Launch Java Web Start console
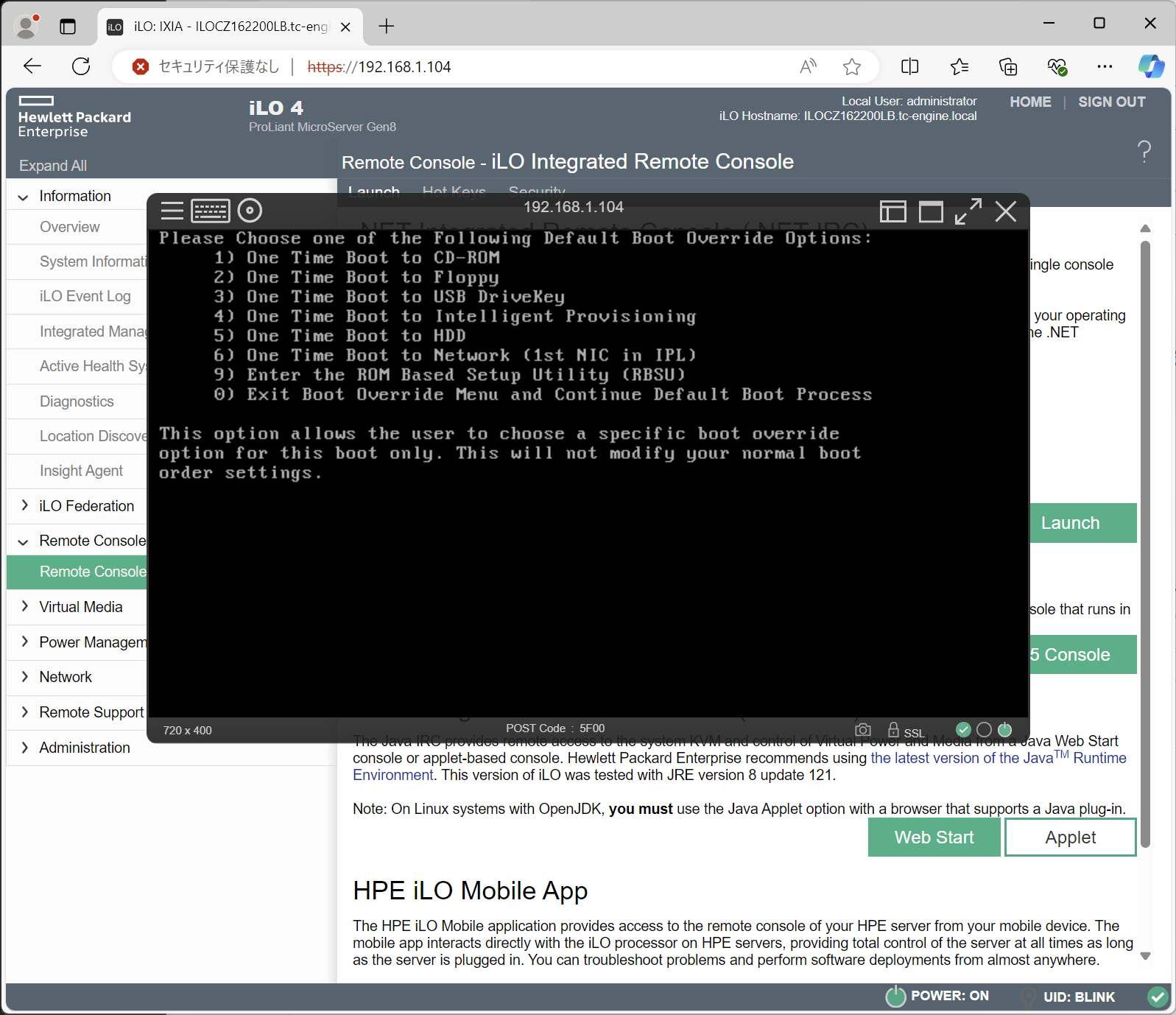1176x1015 pixels. click(934, 837)
